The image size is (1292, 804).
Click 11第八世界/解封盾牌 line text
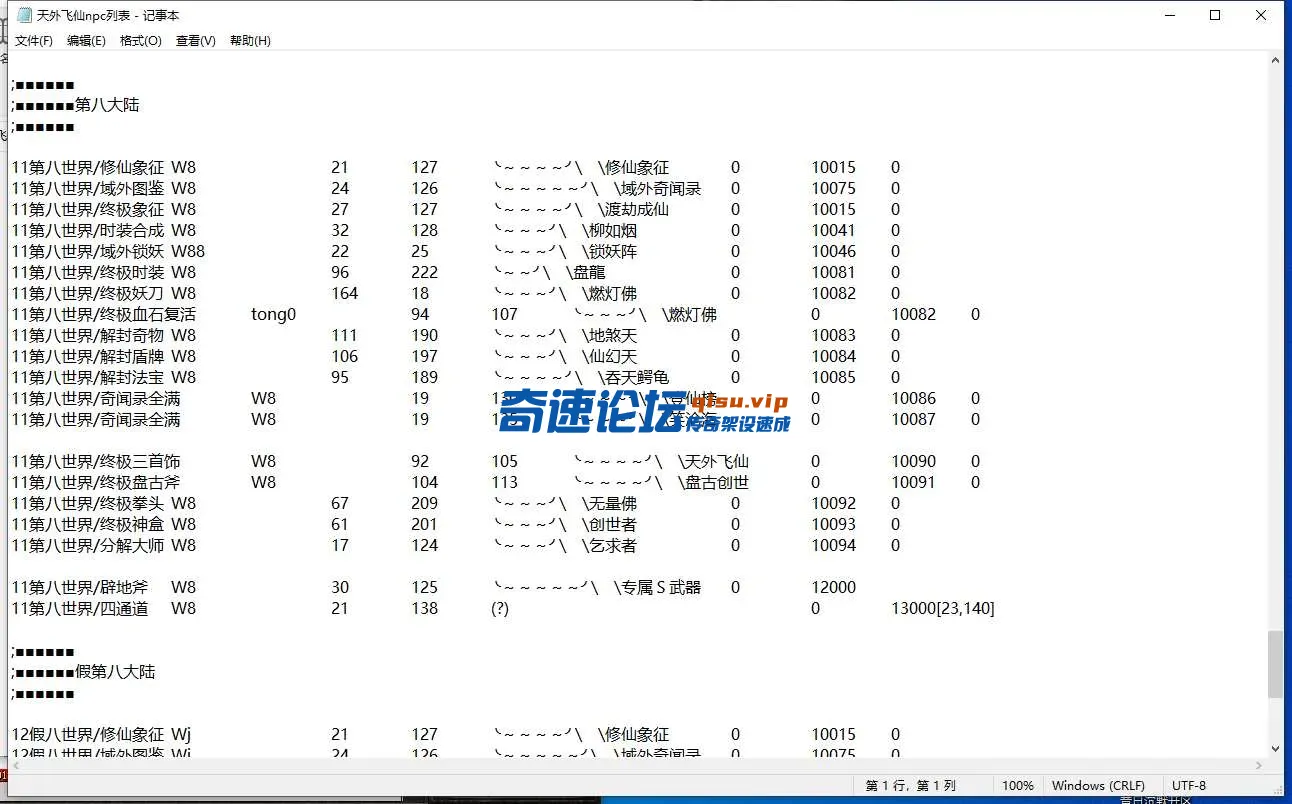[x=88, y=357]
